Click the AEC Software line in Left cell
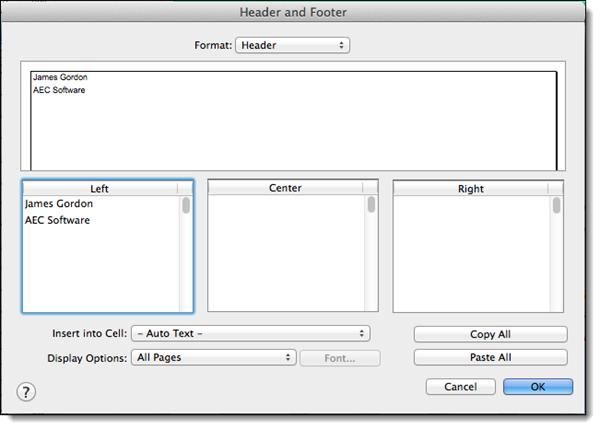Screen dimensions: 600x429 [57, 220]
